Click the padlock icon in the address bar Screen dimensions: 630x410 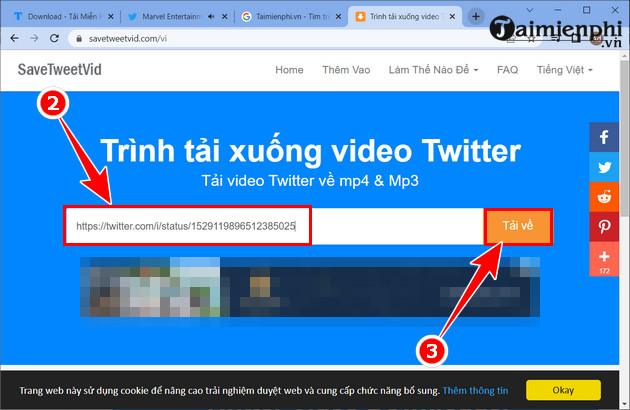pos(79,39)
